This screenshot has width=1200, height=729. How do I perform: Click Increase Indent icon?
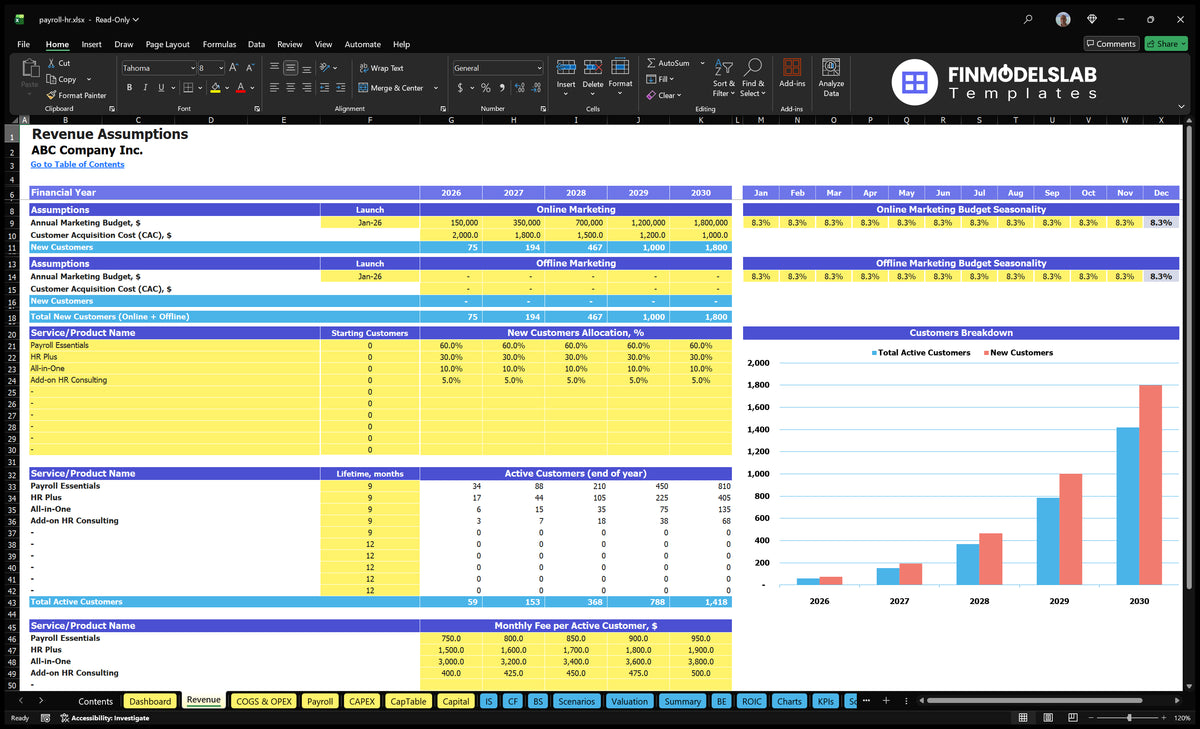340,88
